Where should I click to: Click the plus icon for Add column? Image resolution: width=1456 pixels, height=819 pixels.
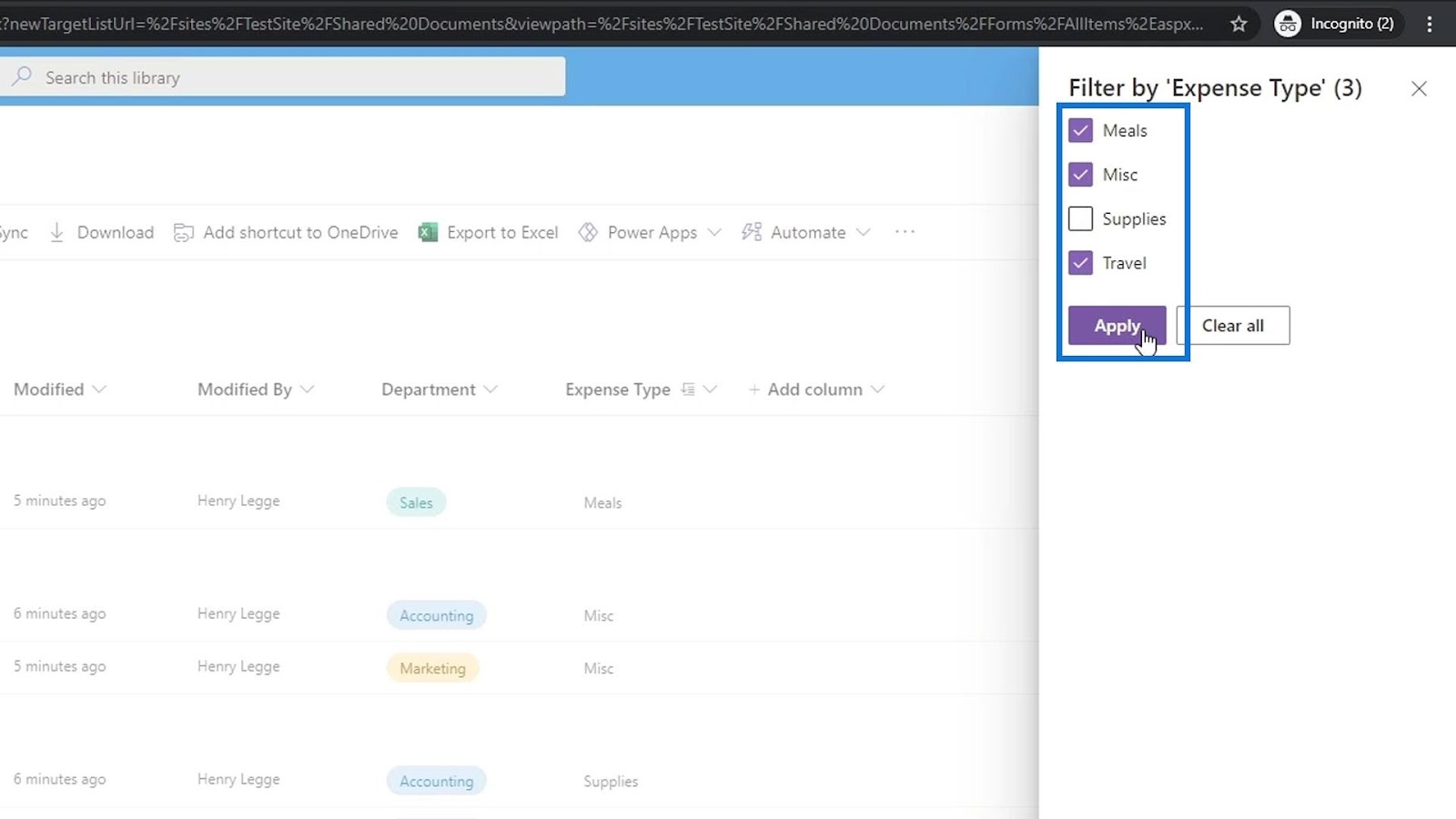(754, 389)
